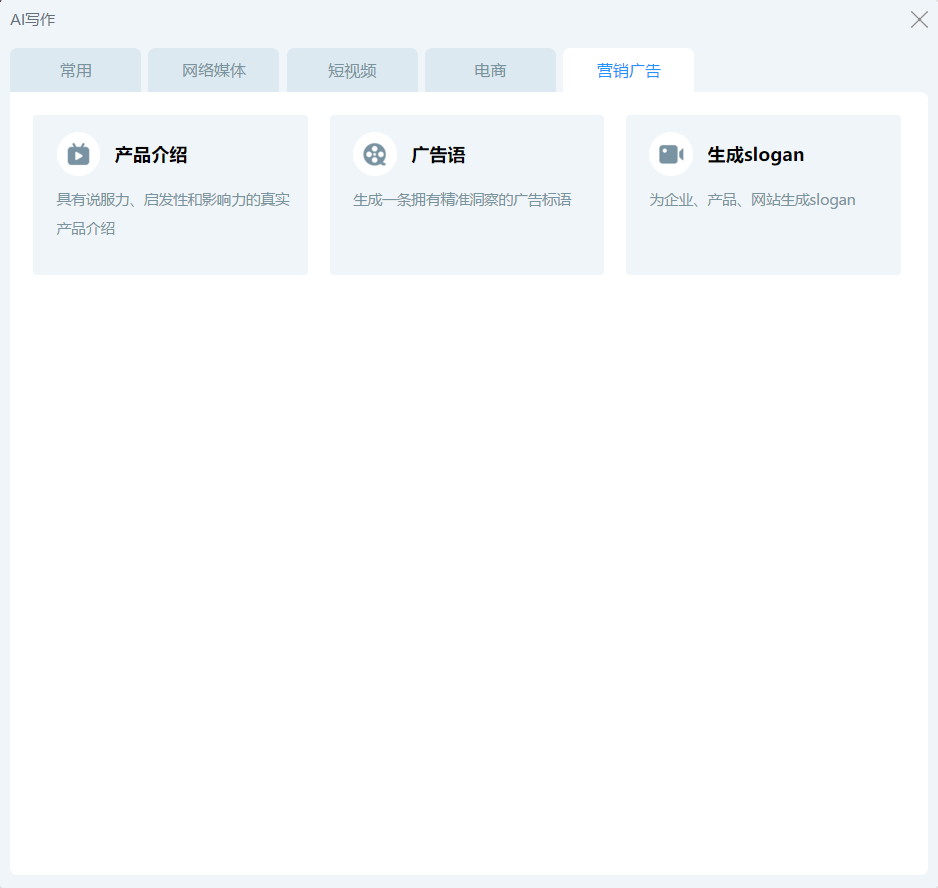Click the video camera icon for 生成slogan
The image size is (938, 888).
click(671, 154)
